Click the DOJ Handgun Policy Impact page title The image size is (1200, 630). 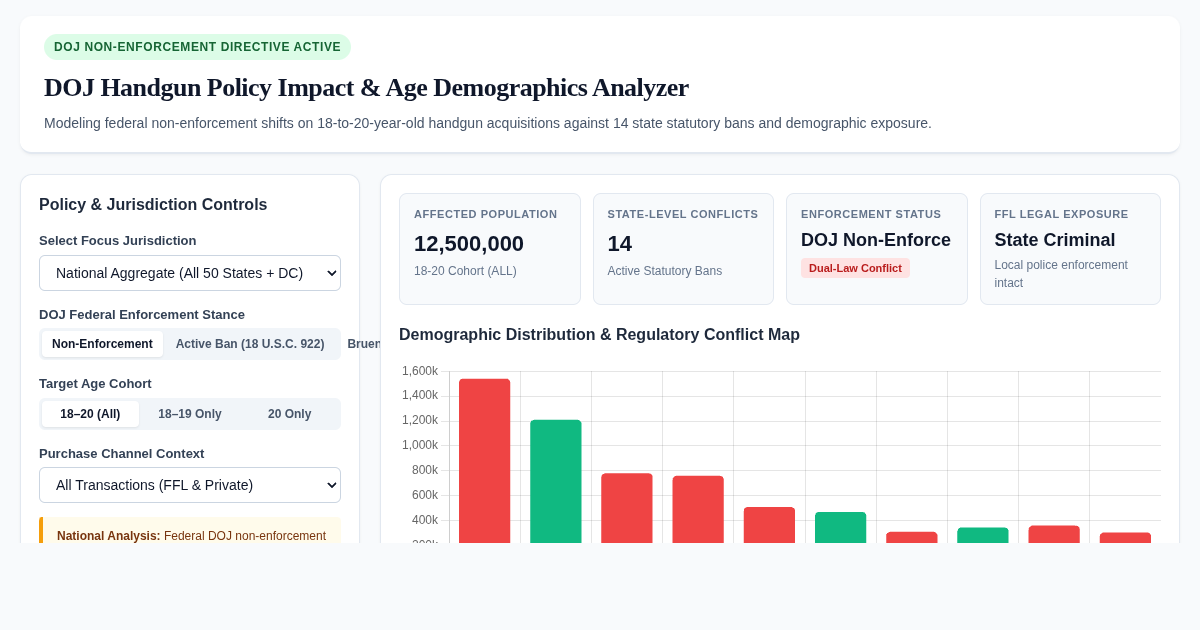[x=366, y=88]
